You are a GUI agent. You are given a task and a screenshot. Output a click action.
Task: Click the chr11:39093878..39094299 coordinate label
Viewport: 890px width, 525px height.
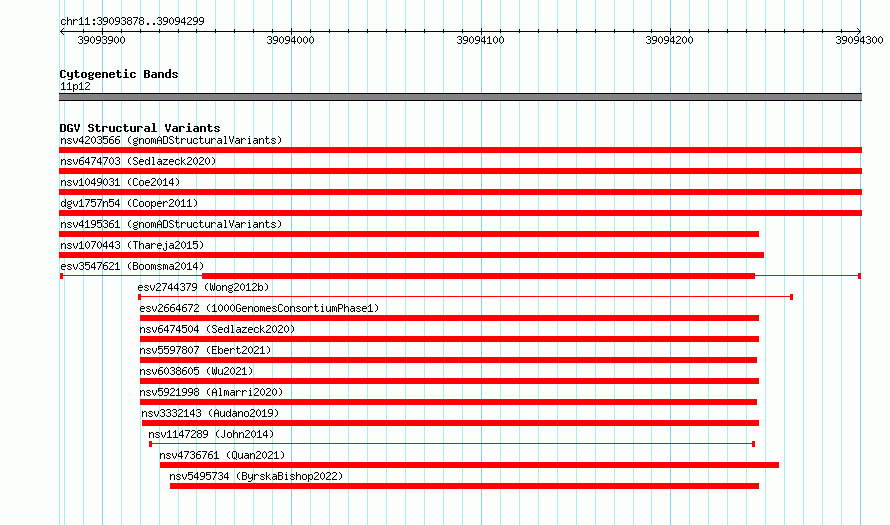(132, 21)
